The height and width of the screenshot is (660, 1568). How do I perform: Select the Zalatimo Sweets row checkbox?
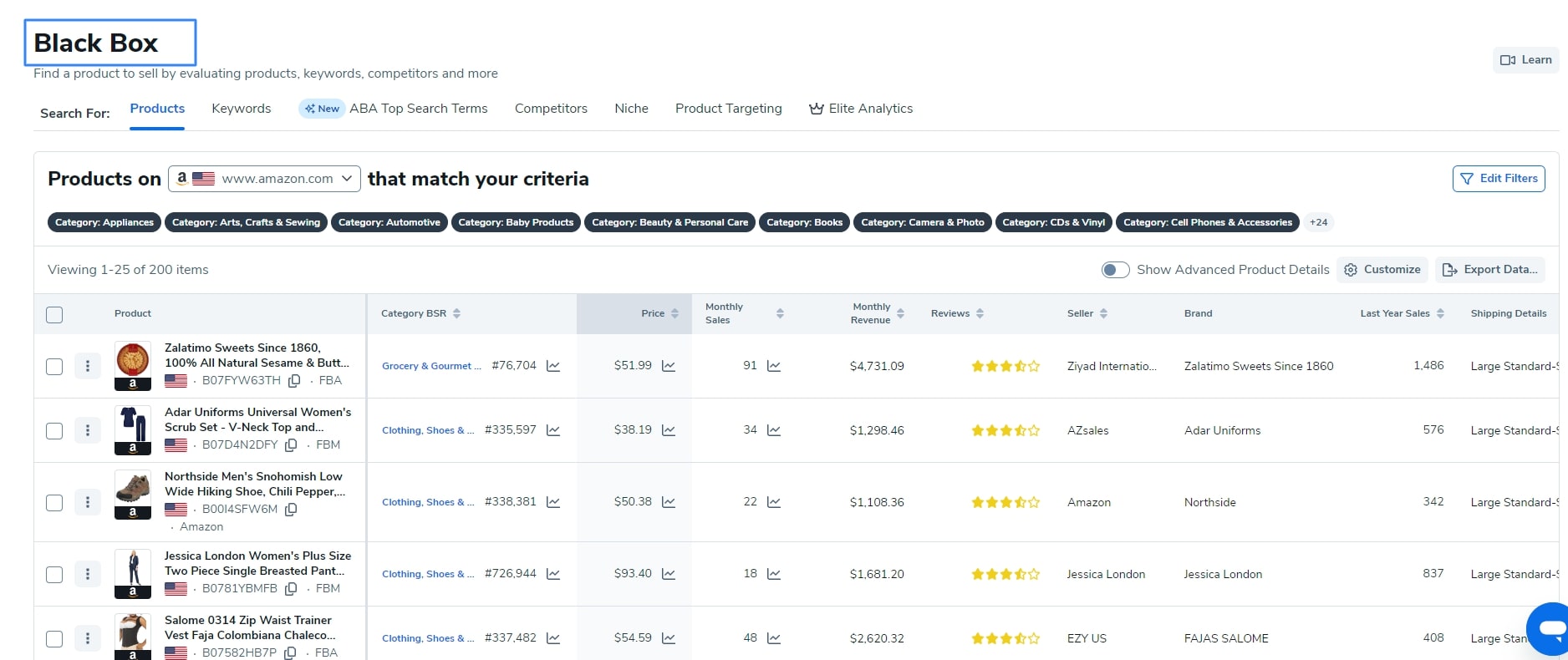54,367
